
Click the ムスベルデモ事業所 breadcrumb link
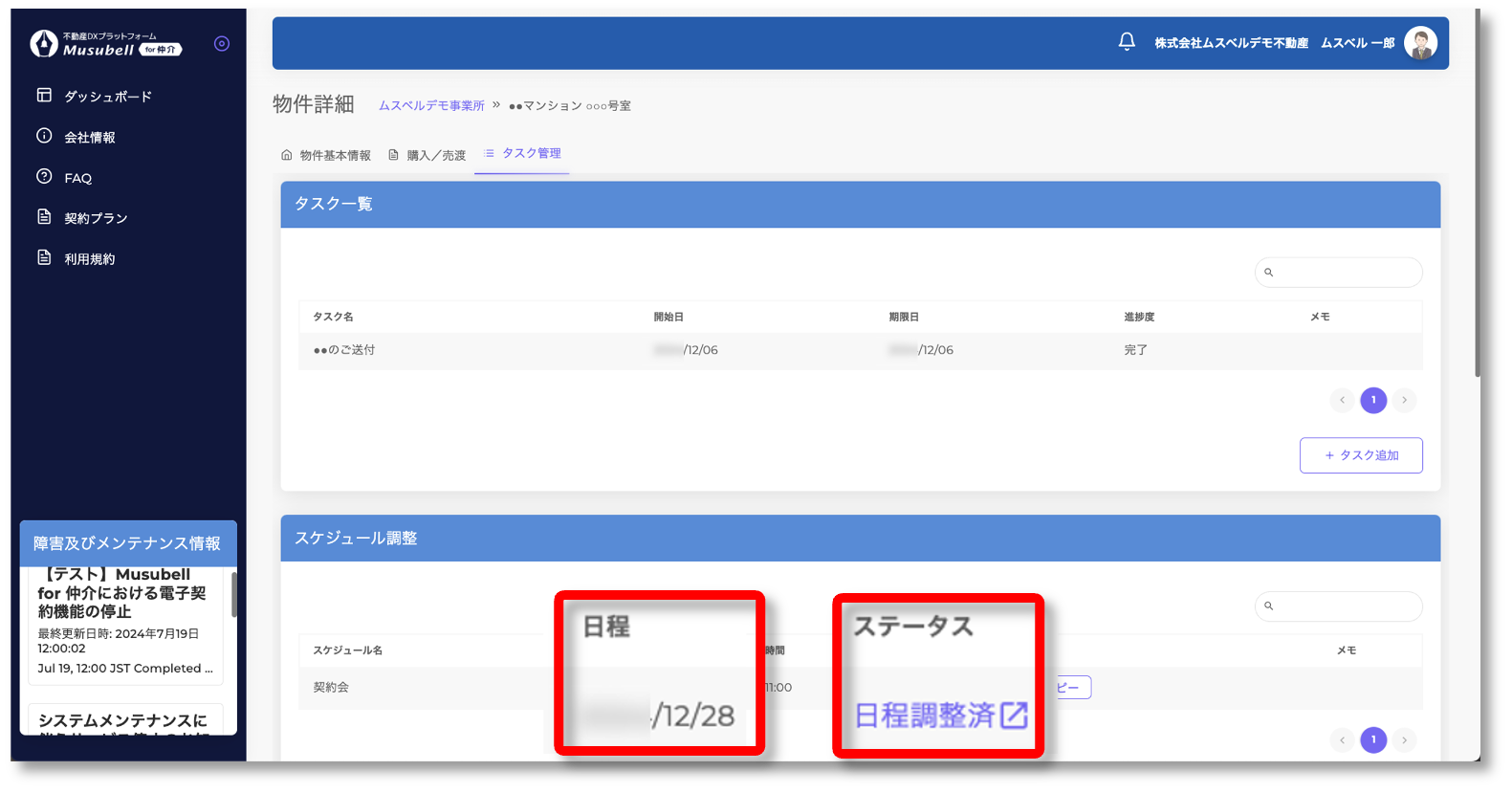(431, 105)
